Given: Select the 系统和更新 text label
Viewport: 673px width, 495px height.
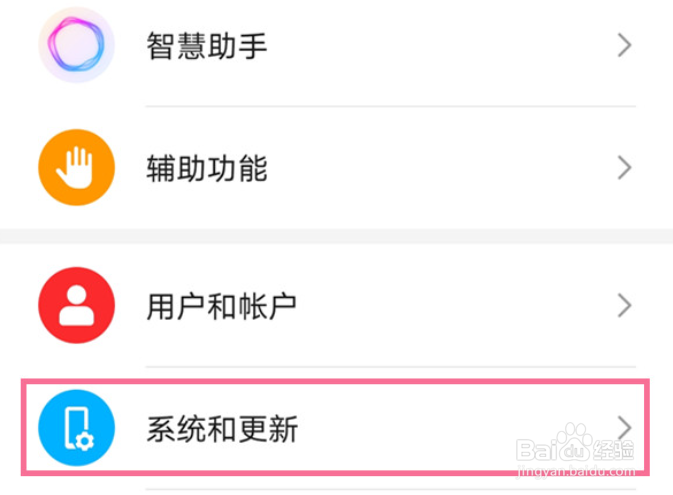Looking at the screenshot, I should pyautogui.click(x=222, y=428).
